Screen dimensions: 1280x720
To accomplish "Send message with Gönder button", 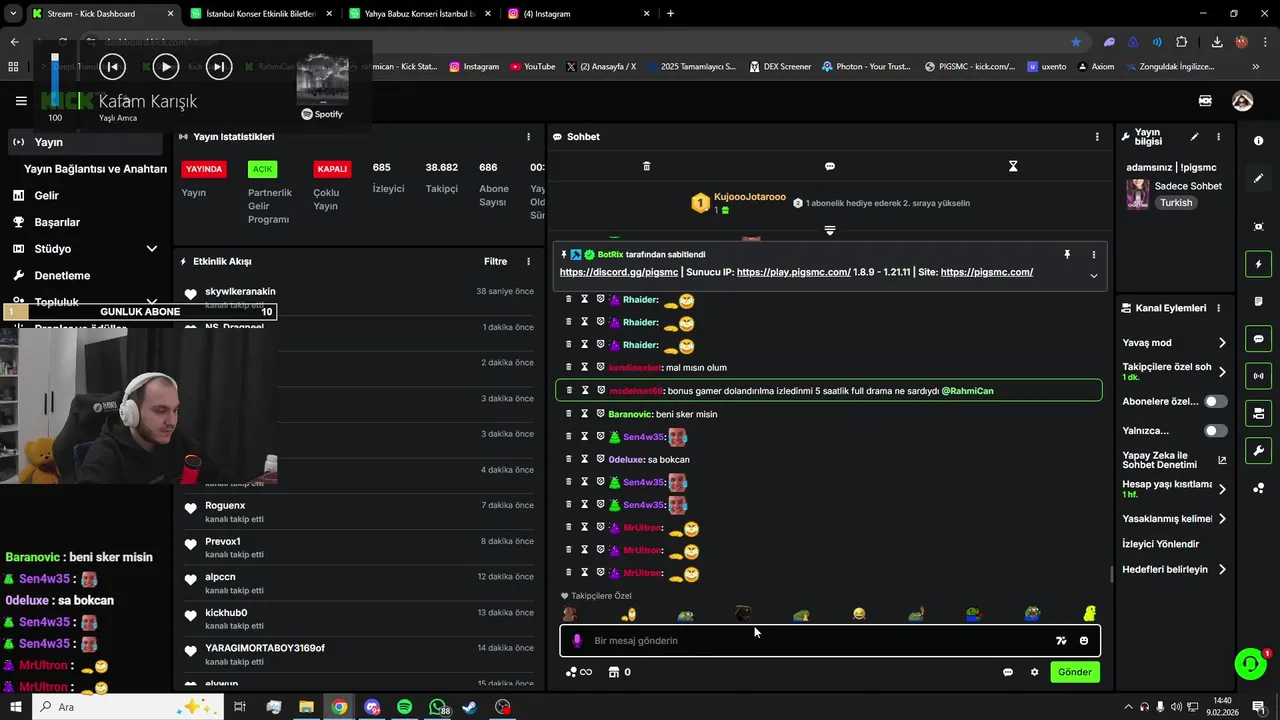I will click(1075, 672).
